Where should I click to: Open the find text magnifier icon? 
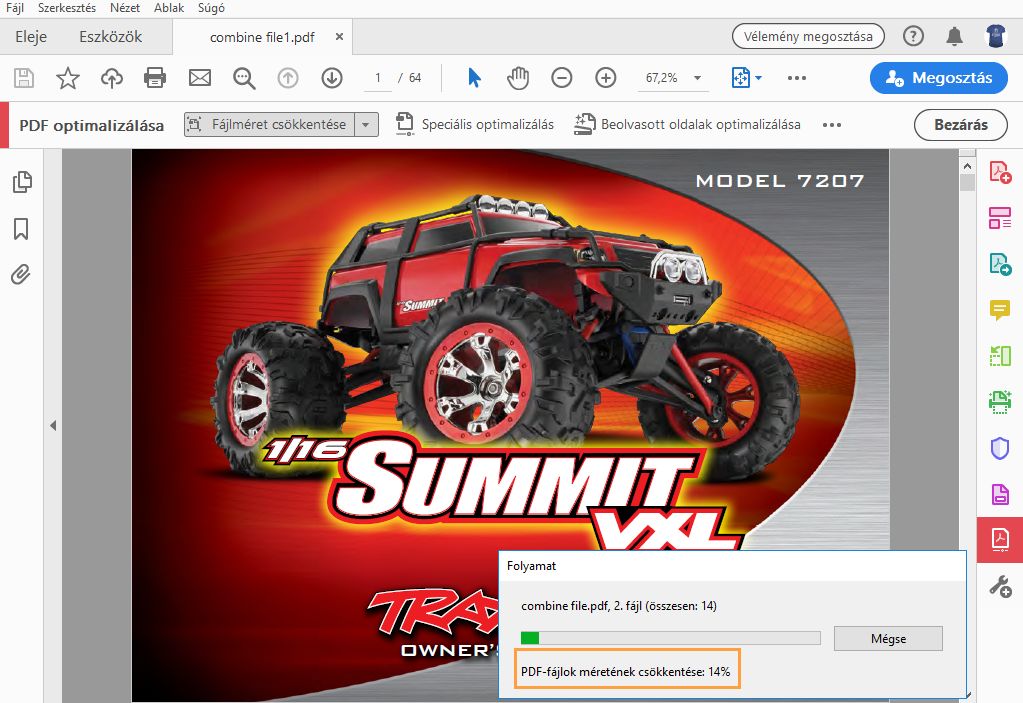point(244,78)
